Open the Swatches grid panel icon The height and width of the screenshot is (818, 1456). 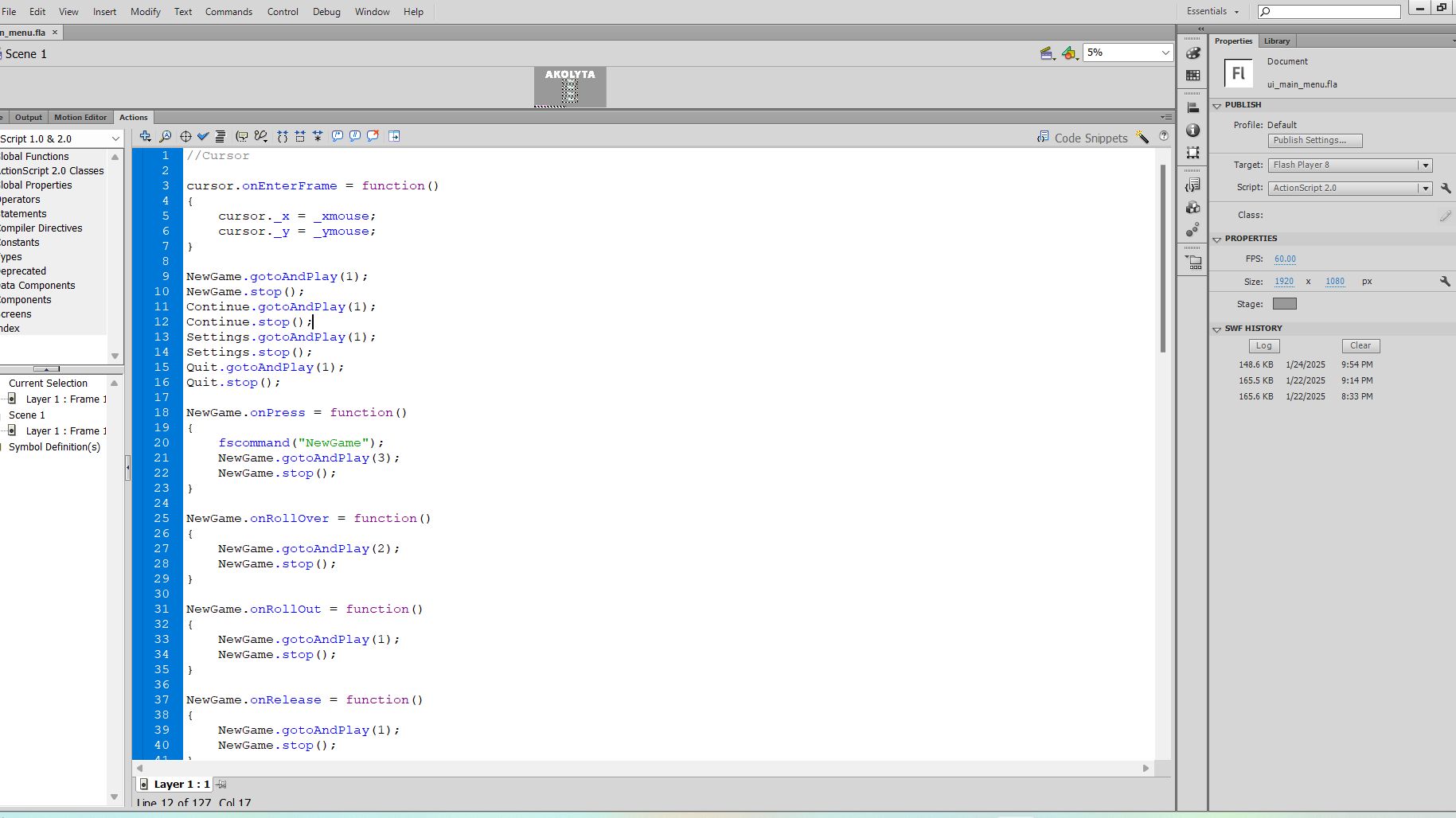1193,76
